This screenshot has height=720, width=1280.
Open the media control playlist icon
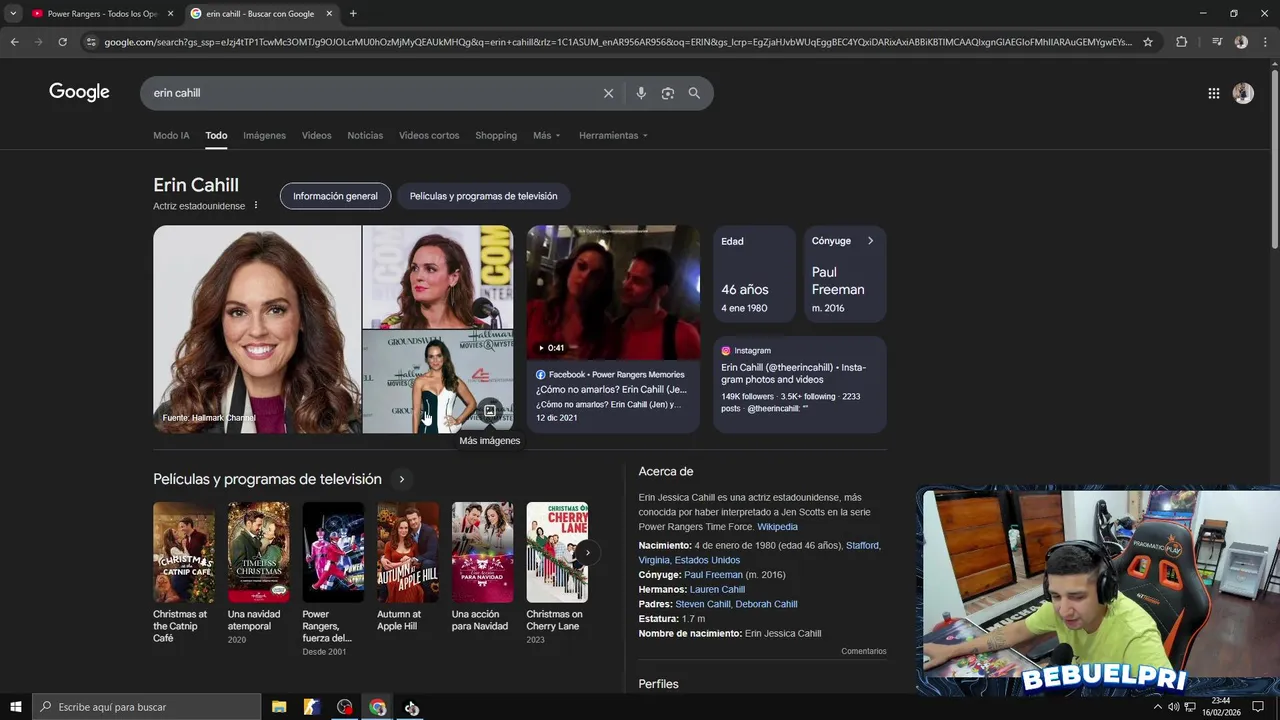tap(1216, 42)
